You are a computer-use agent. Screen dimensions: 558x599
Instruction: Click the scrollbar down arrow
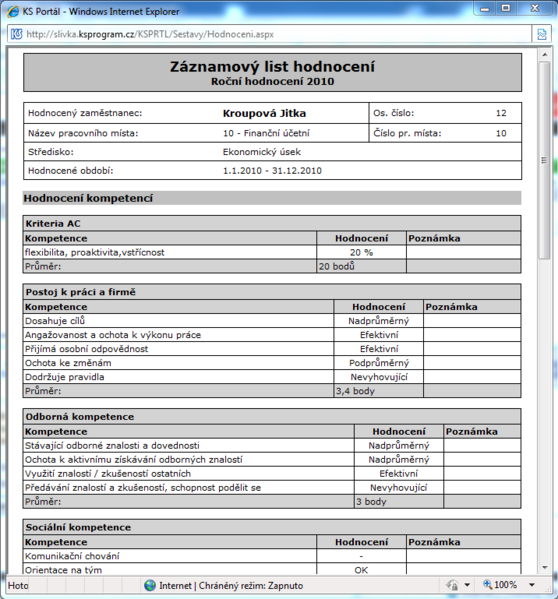pos(545,568)
